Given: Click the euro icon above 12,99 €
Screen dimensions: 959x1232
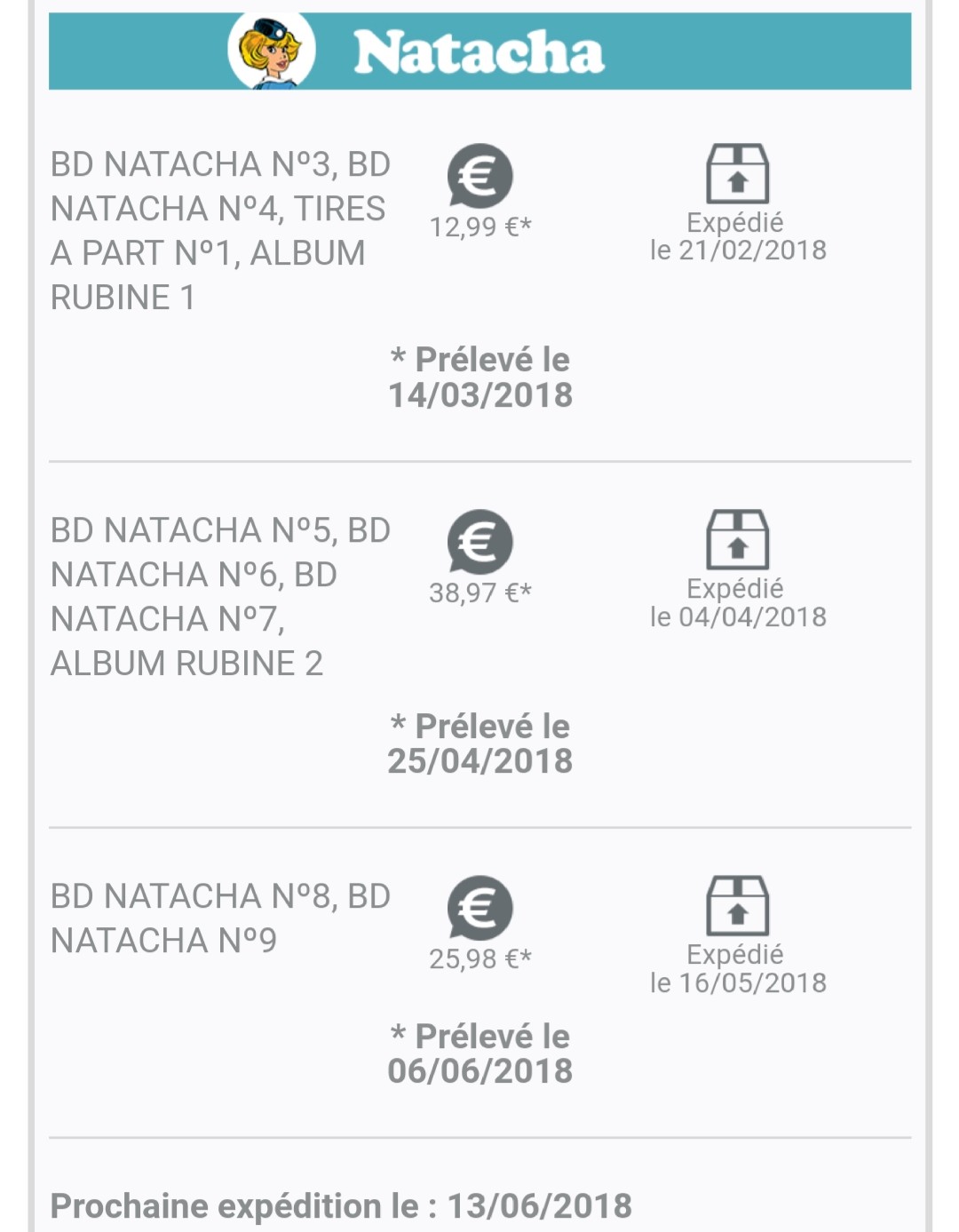Looking at the screenshot, I should [479, 176].
